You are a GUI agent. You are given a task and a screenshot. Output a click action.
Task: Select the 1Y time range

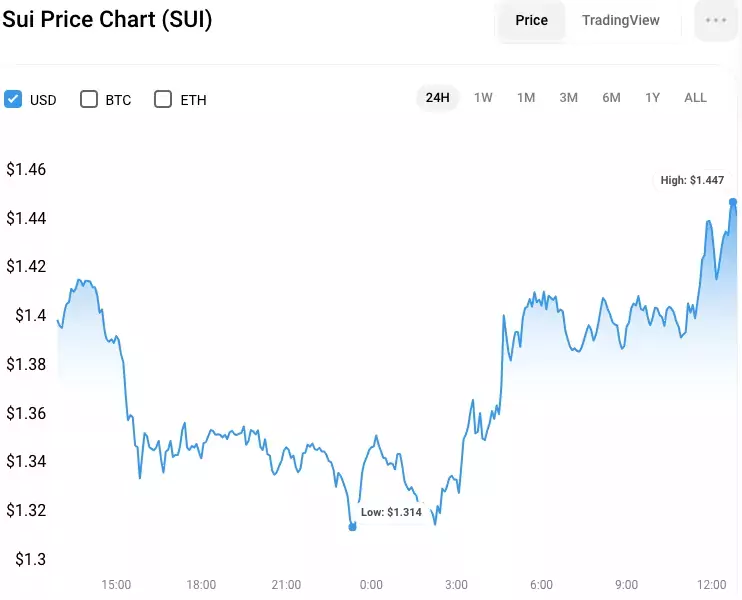pyautogui.click(x=652, y=98)
